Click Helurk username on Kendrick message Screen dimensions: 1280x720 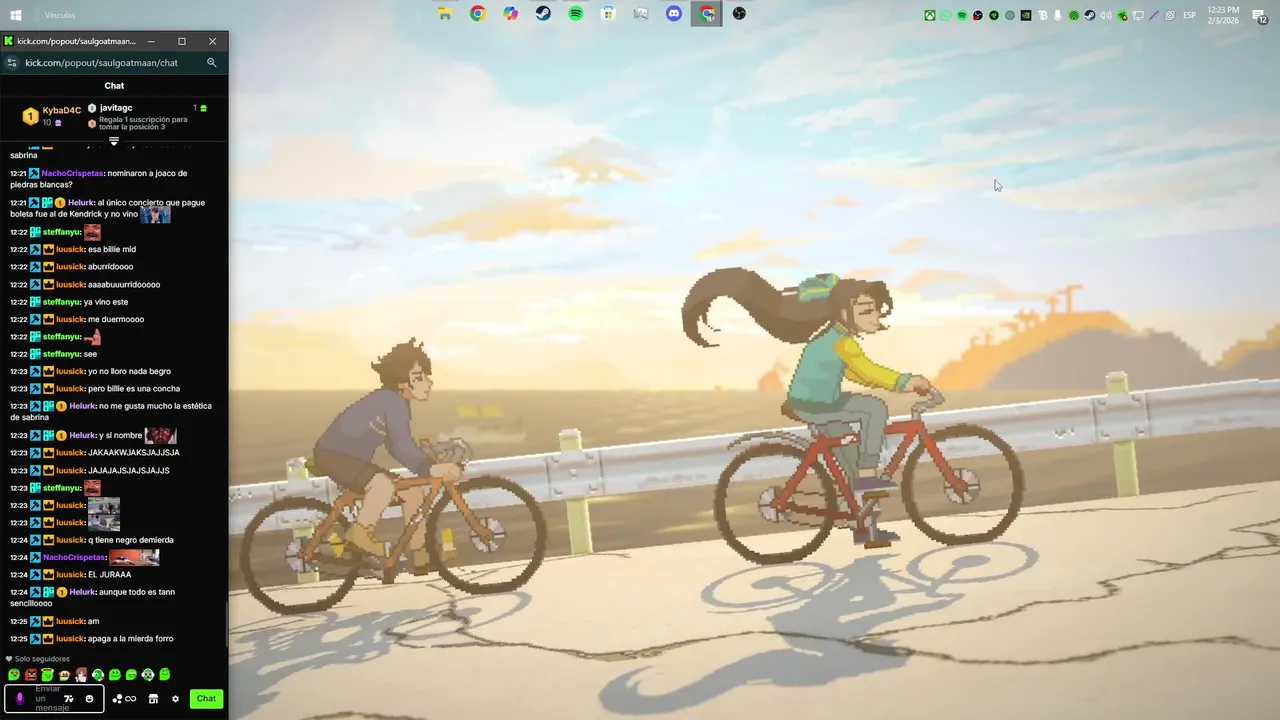[x=81, y=203]
